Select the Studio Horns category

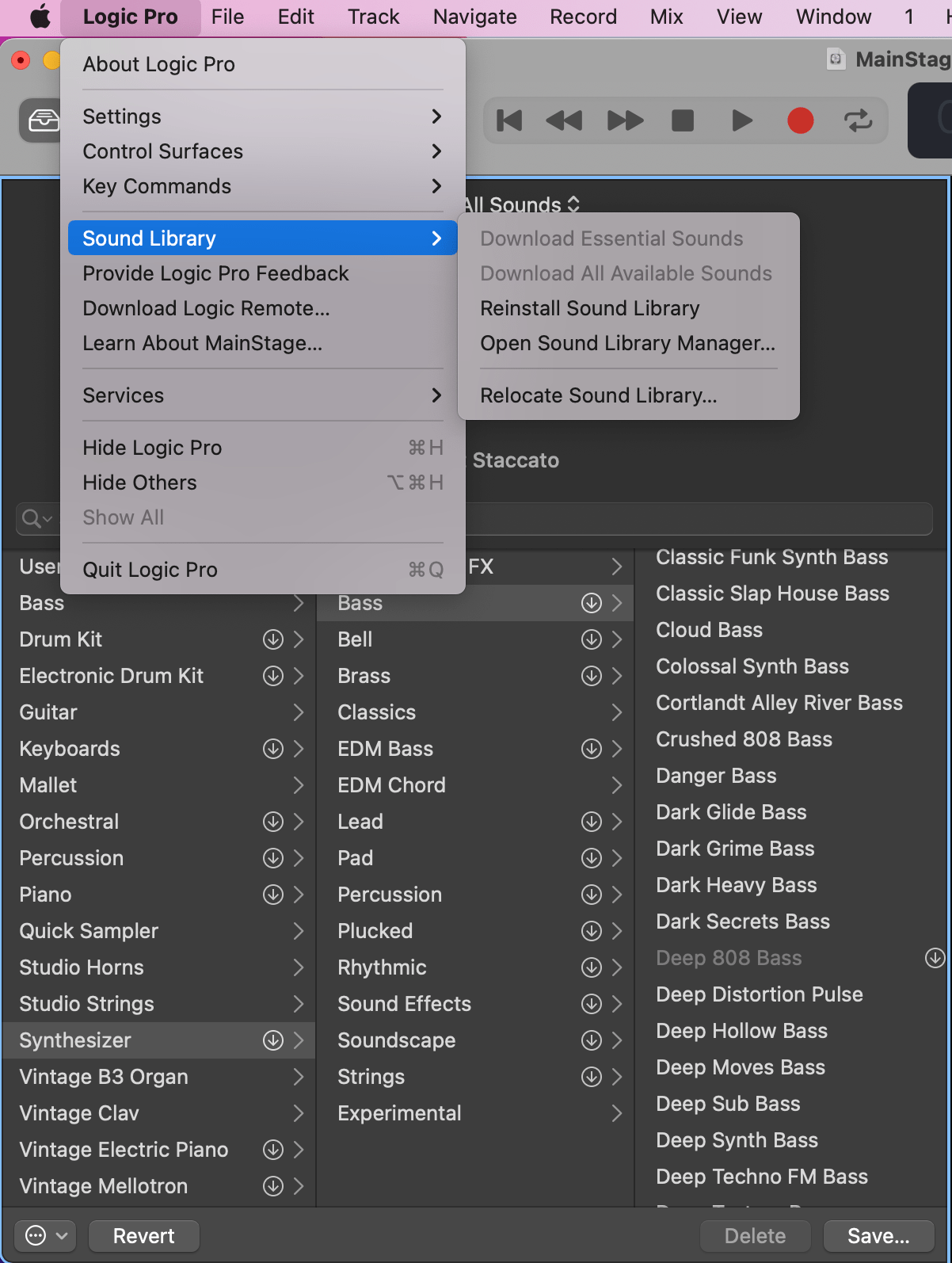pos(158,967)
